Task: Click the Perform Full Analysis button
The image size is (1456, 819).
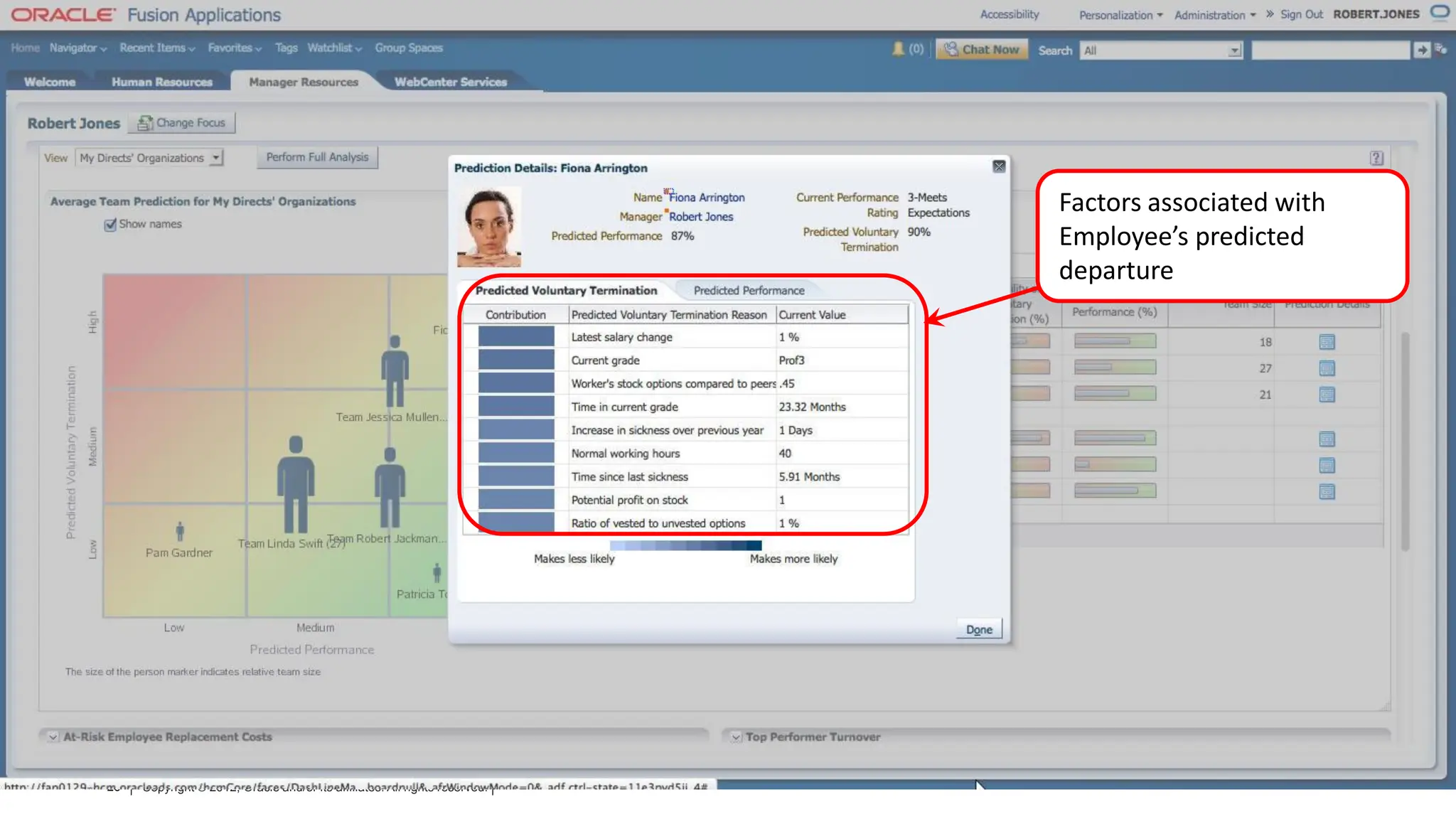Action: point(317,157)
